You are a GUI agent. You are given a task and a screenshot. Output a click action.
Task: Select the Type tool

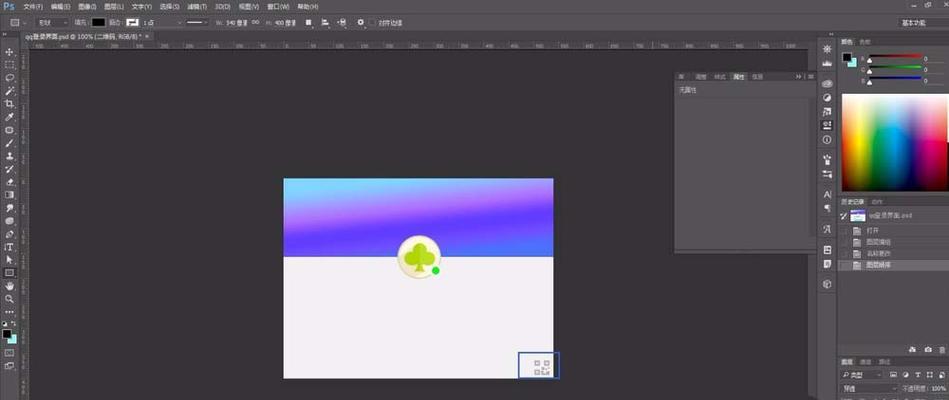coord(9,247)
